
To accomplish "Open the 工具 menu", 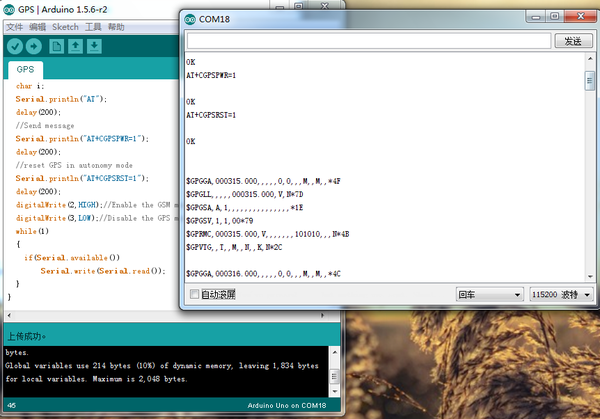I will tap(93, 27).
